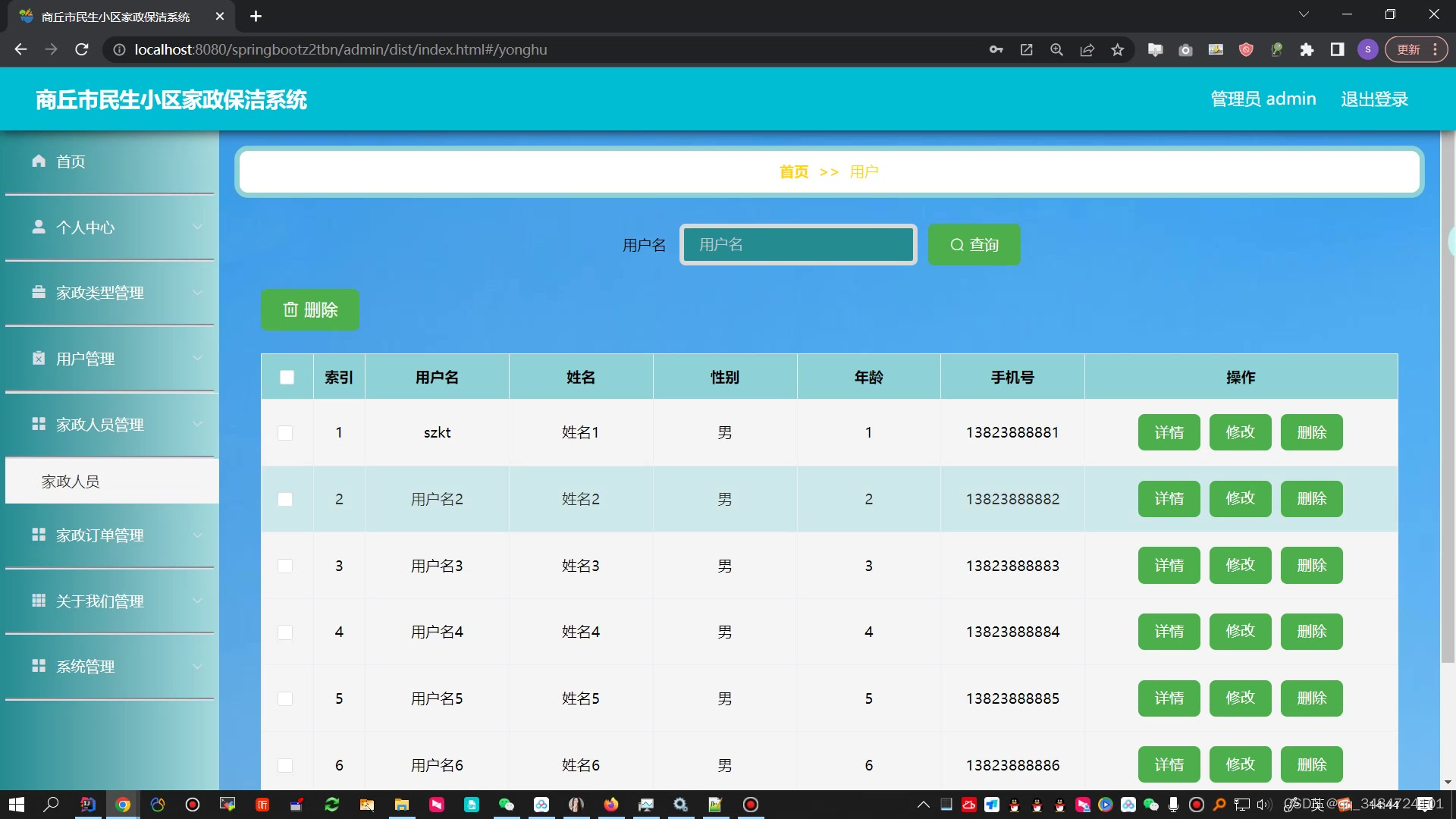The width and height of the screenshot is (1456, 819).
Task: Click the briefcase icon beside 家政类型管理
Action: click(39, 292)
